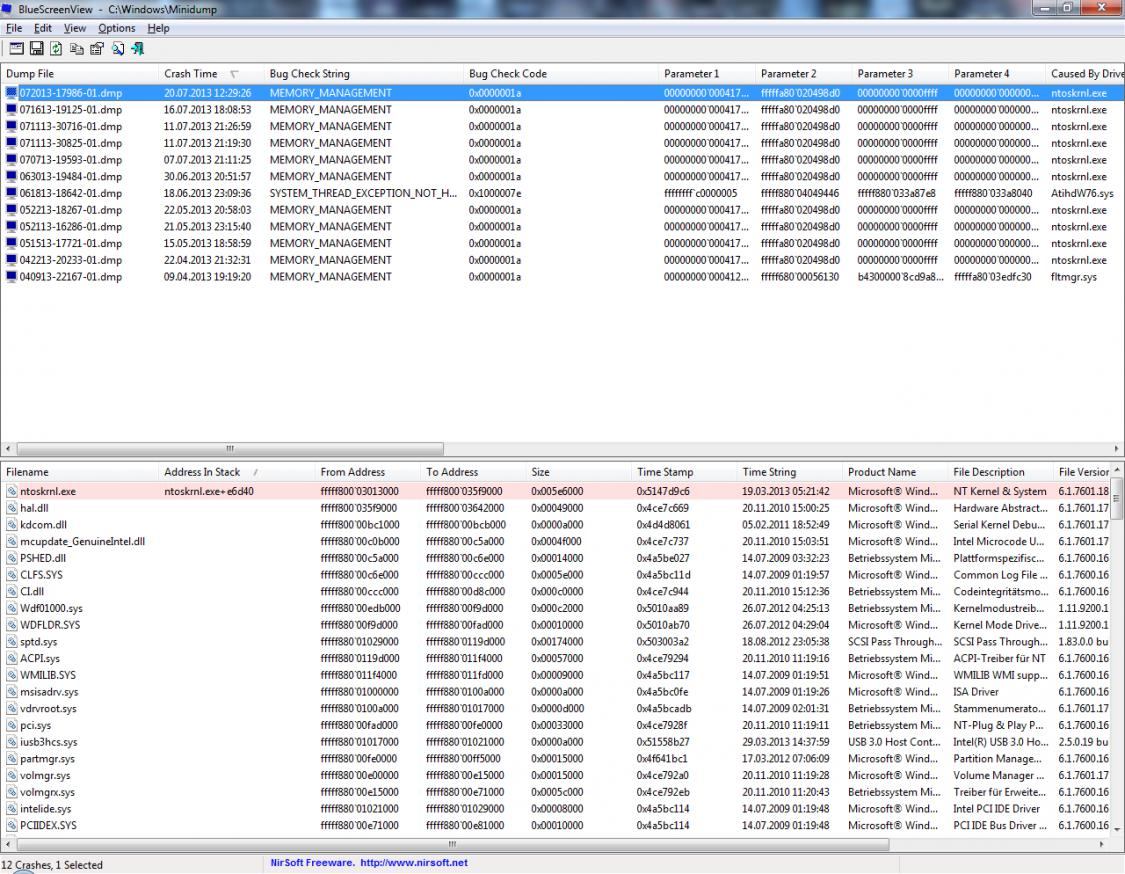Click the file icon beside PCIIDEX.SYS
Screen dimensions: 1125x874
click(x=12, y=825)
